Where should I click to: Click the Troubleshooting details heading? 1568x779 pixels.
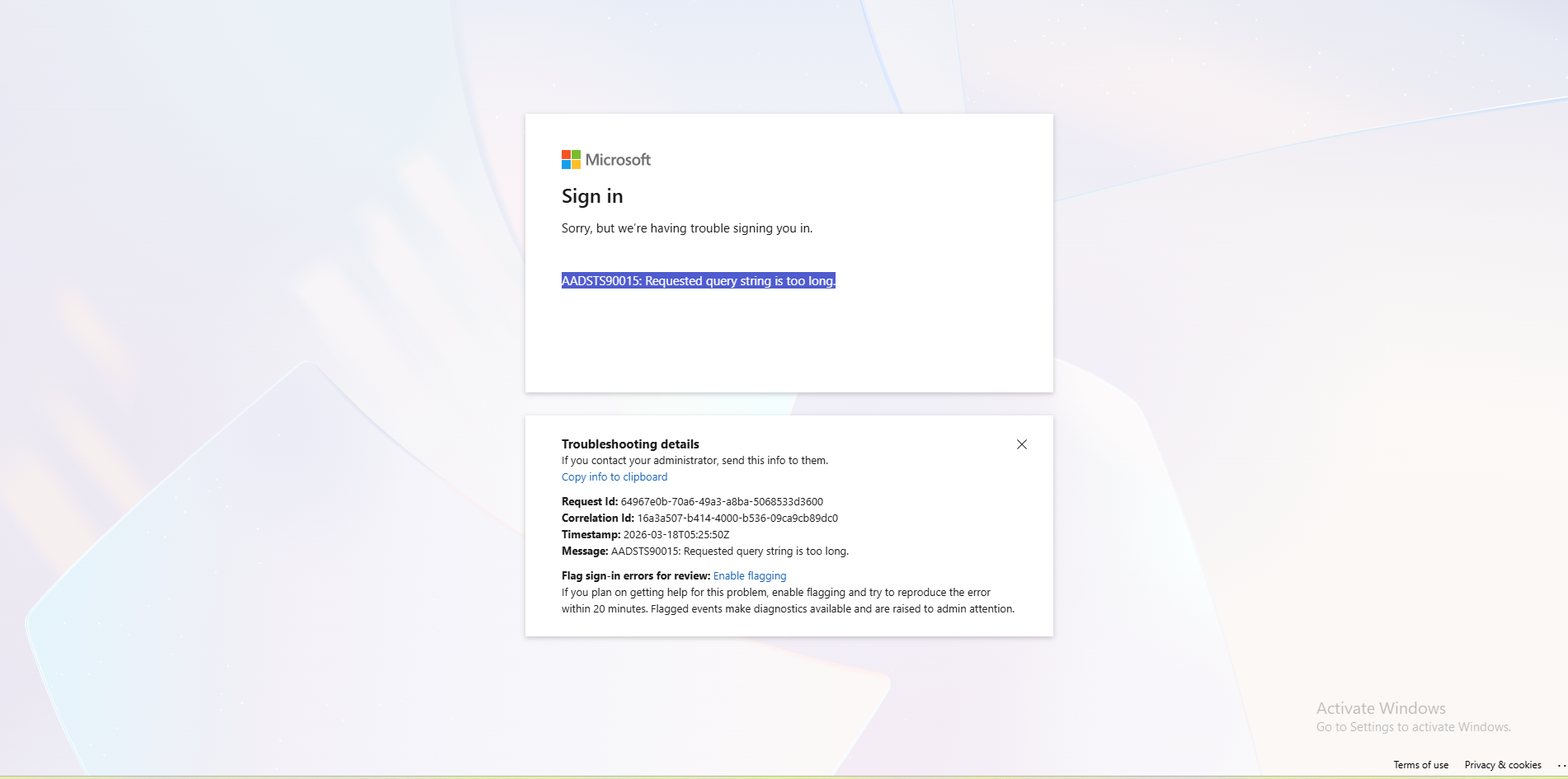629,443
